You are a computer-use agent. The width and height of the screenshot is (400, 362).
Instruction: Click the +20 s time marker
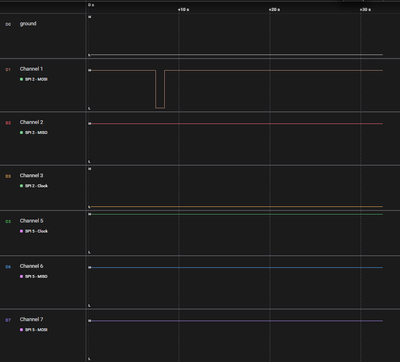(x=274, y=10)
